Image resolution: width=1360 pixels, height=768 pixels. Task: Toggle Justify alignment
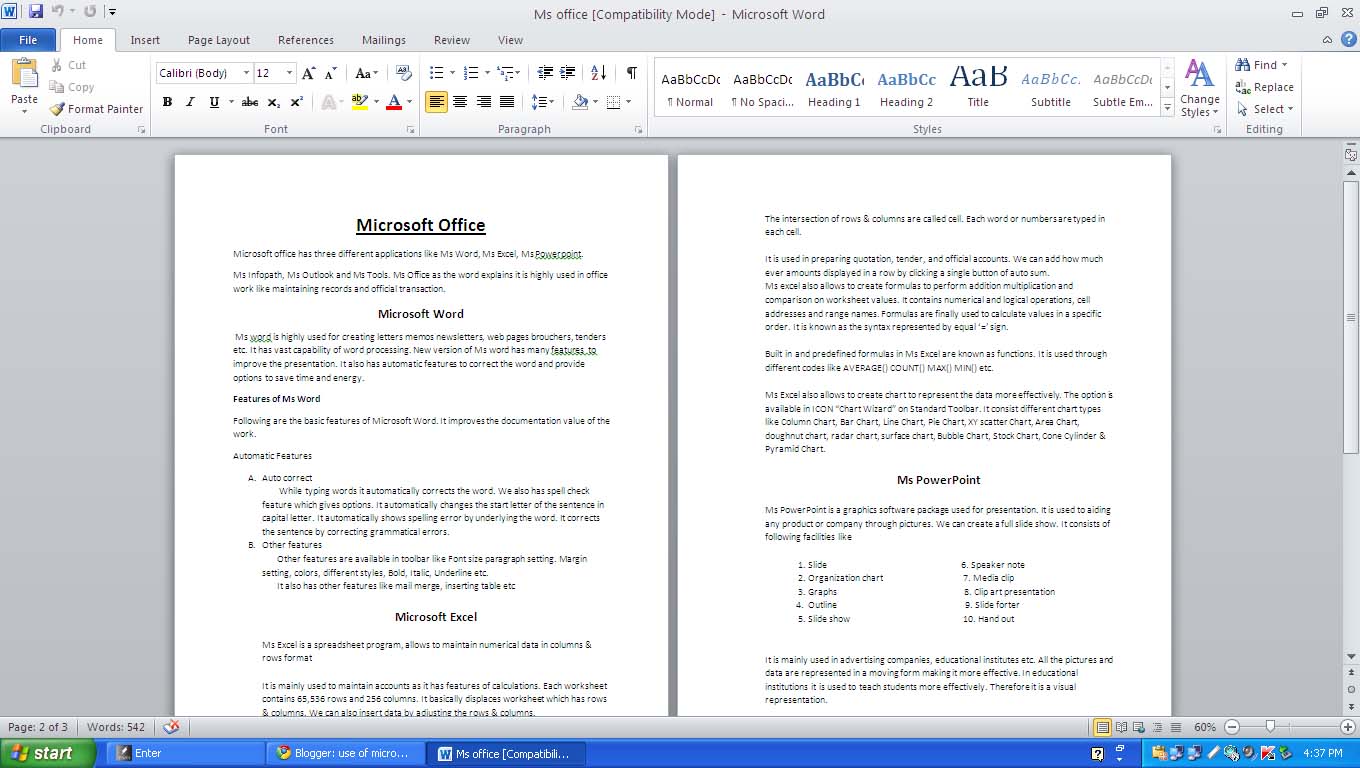[x=507, y=102]
